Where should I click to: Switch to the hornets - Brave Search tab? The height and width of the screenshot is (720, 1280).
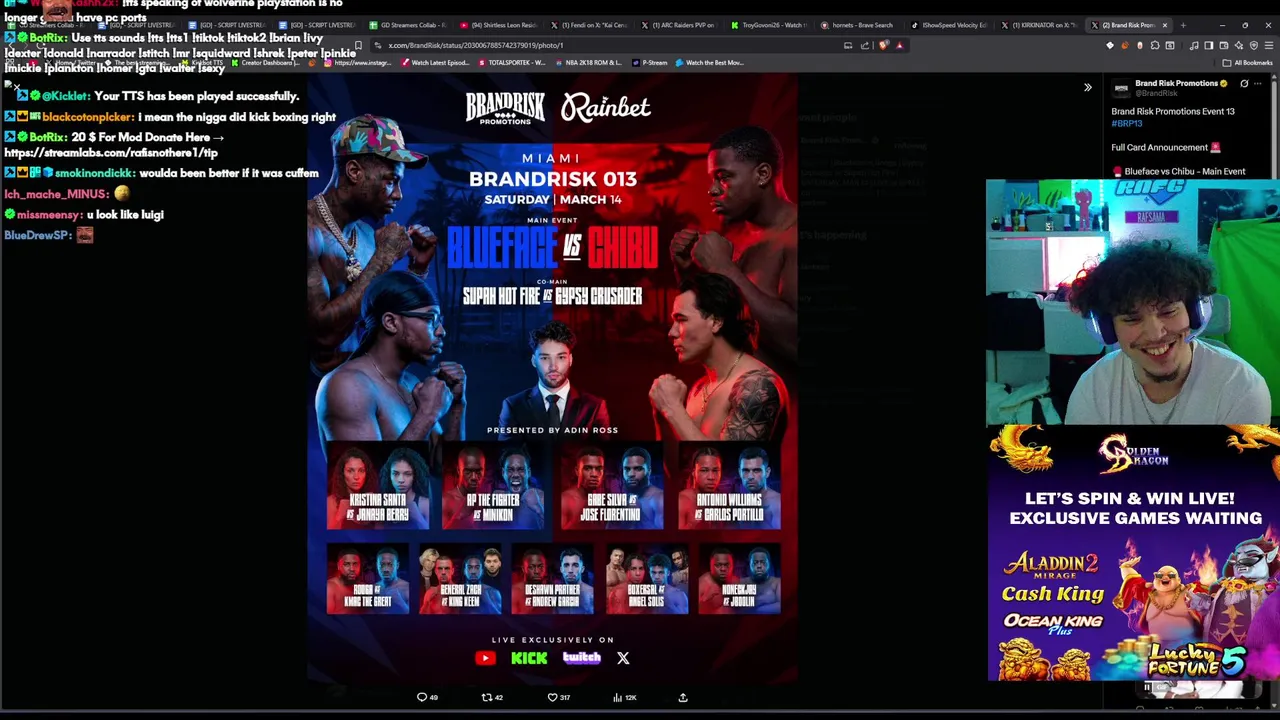click(x=858, y=25)
